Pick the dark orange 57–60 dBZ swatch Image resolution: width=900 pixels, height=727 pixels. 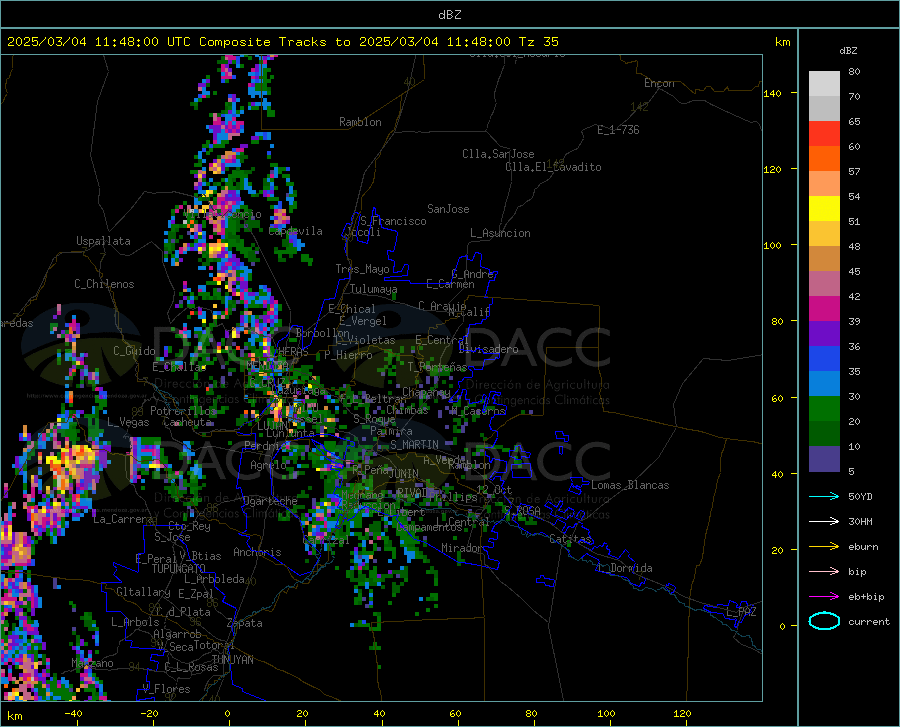(x=824, y=158)
